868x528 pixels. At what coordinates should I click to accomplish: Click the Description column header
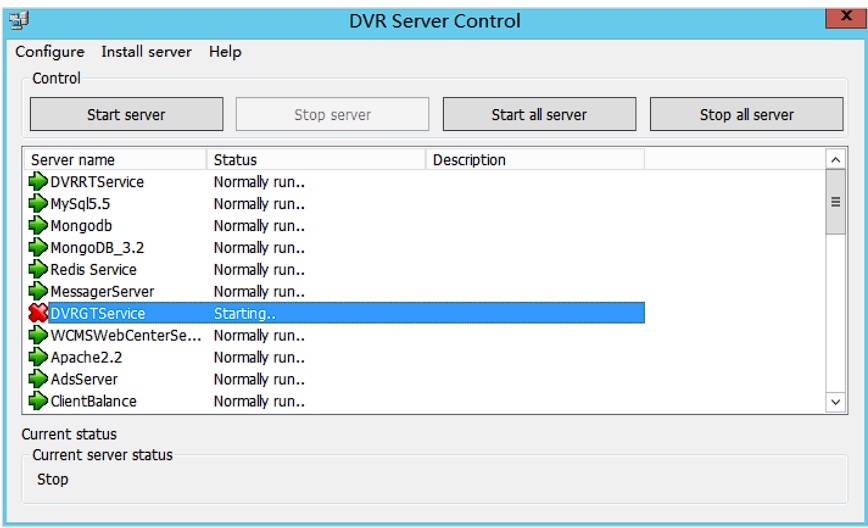pos(535,160)
